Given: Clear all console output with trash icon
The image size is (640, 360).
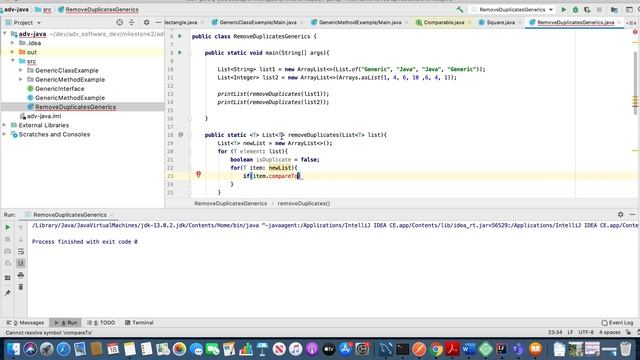Looking at the screenshot, I should point(21,287).
